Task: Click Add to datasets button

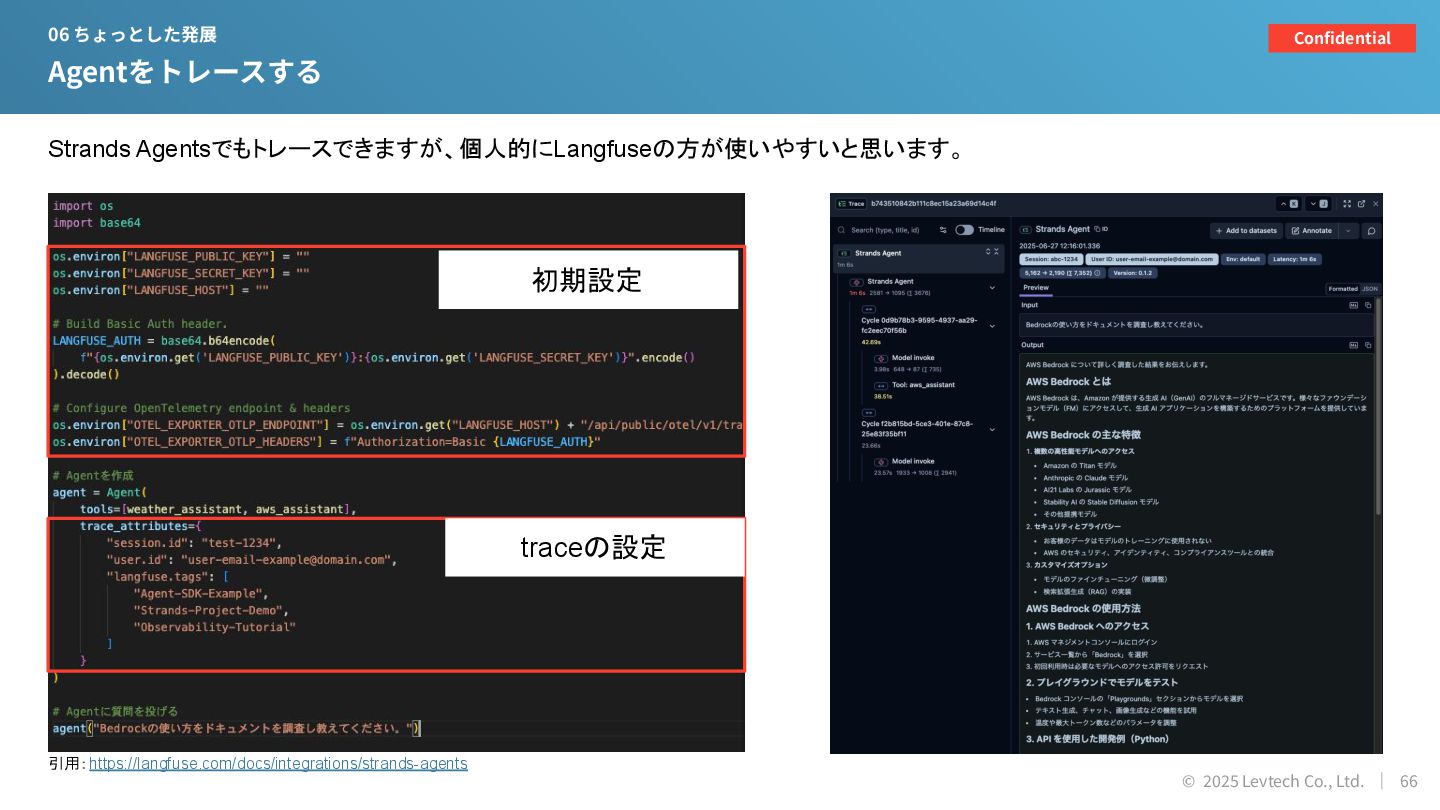Action: click(1246, 231)
